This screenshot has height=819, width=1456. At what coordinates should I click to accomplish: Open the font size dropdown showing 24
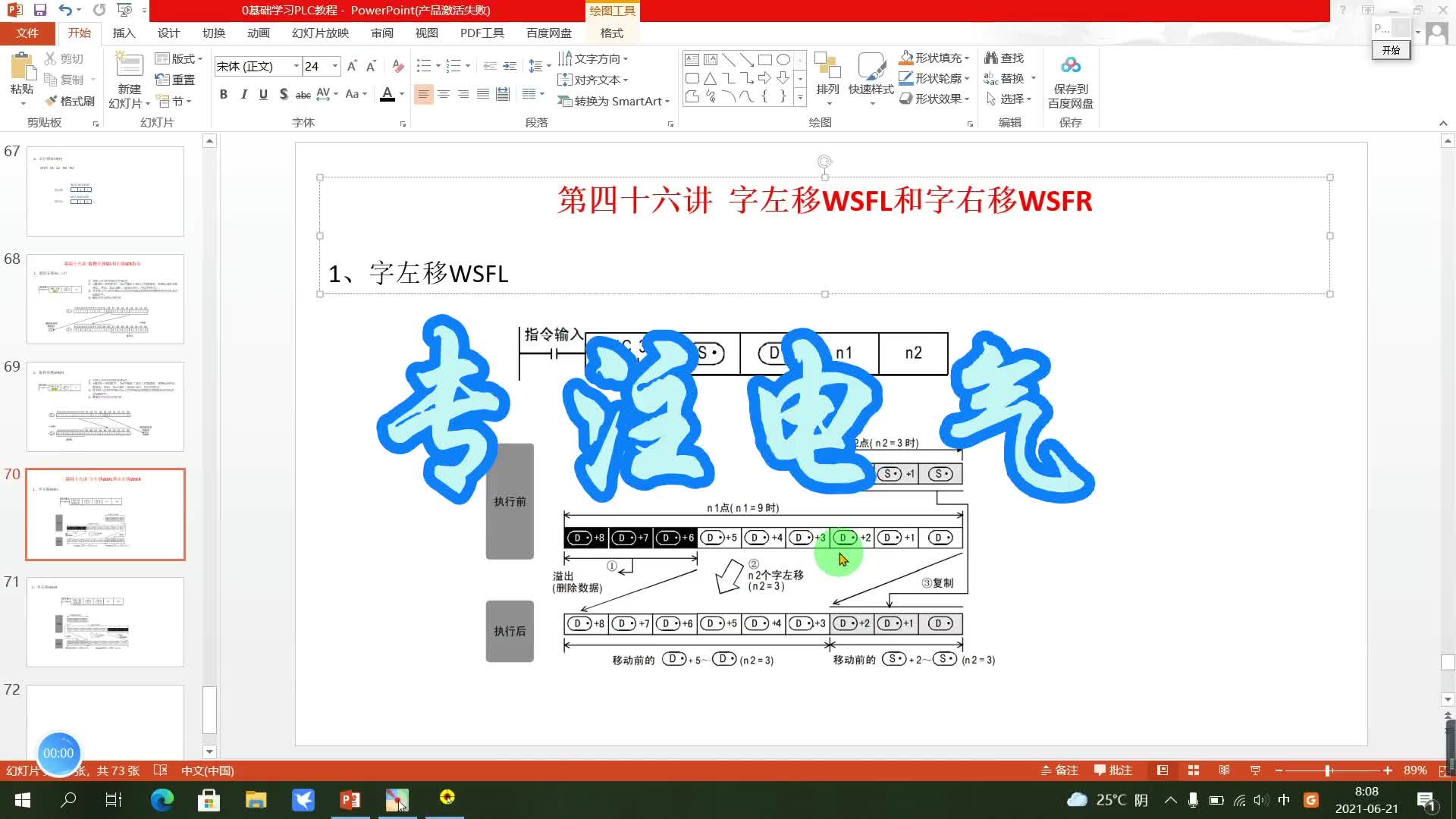coord(334,67)
